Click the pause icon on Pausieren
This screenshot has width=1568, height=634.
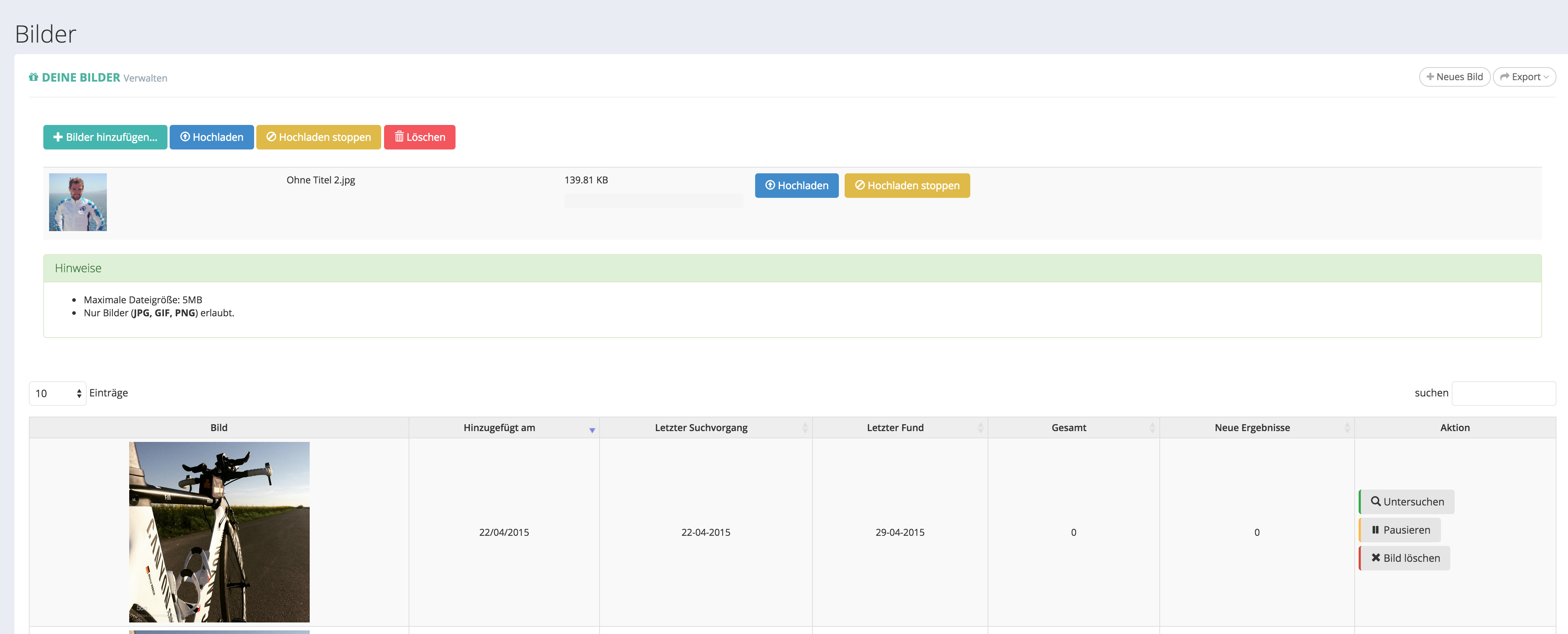pos(1375,530)
